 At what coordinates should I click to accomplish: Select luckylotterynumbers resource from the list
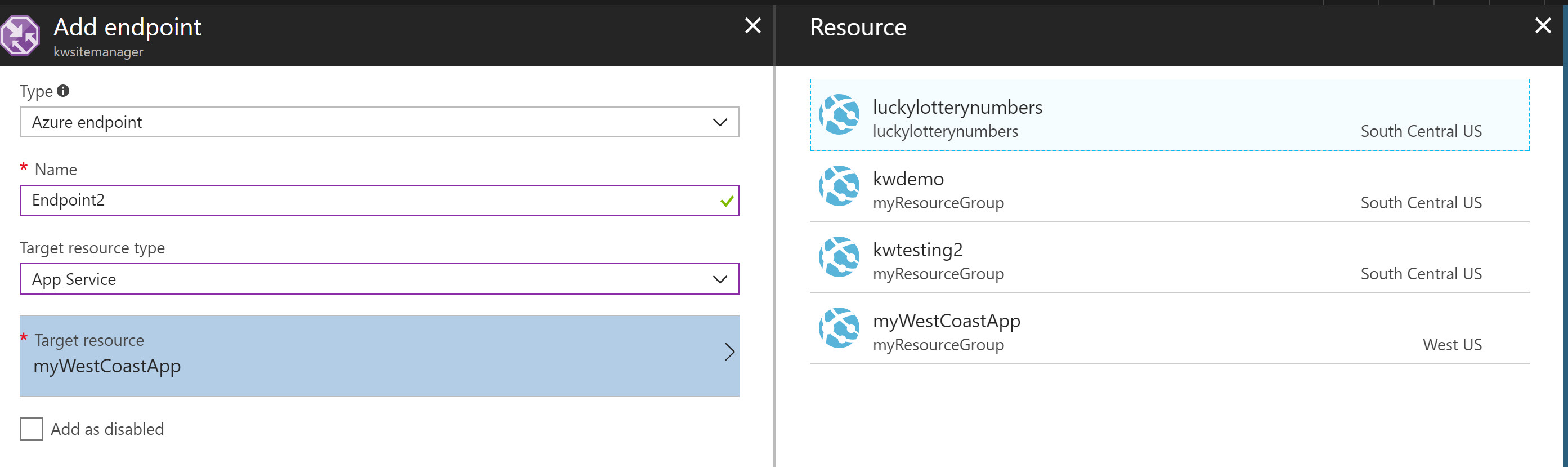click(1170, 115)
